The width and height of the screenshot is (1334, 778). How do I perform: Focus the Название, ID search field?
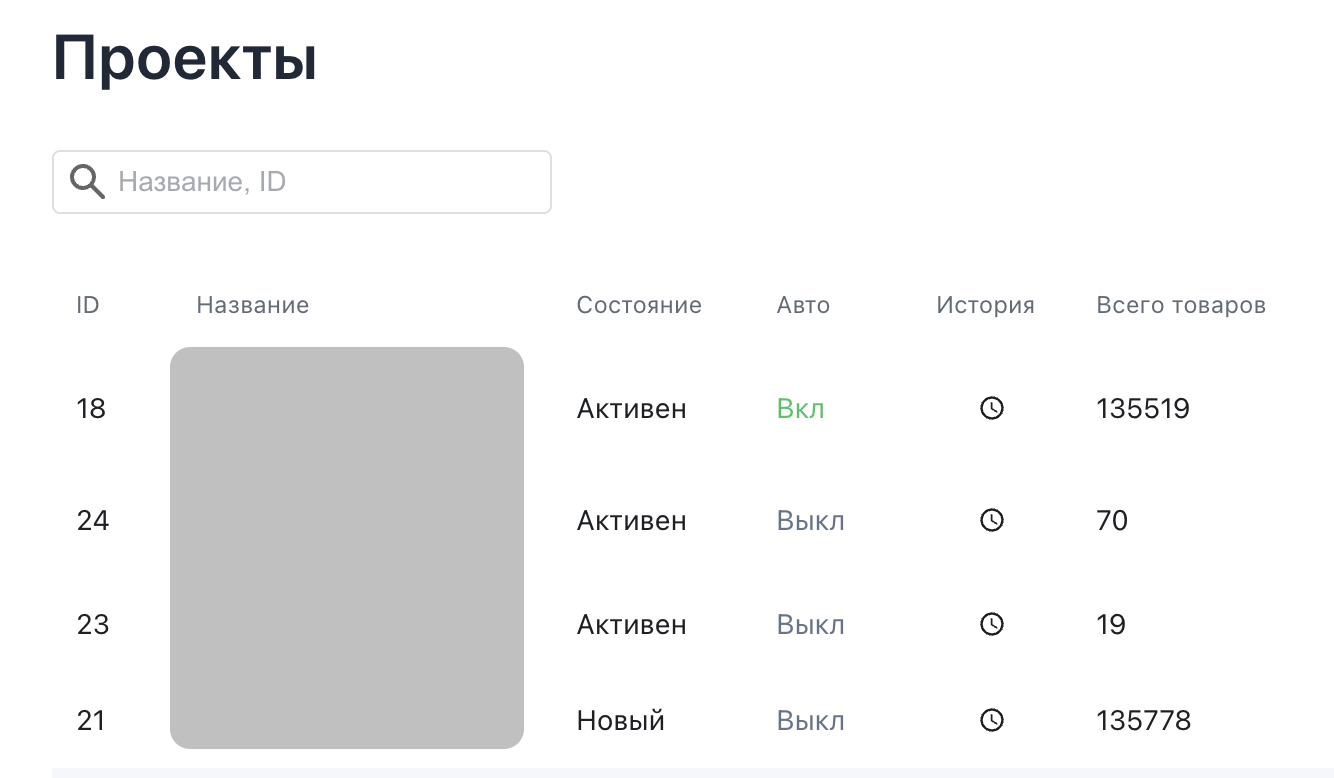point(330,182)
